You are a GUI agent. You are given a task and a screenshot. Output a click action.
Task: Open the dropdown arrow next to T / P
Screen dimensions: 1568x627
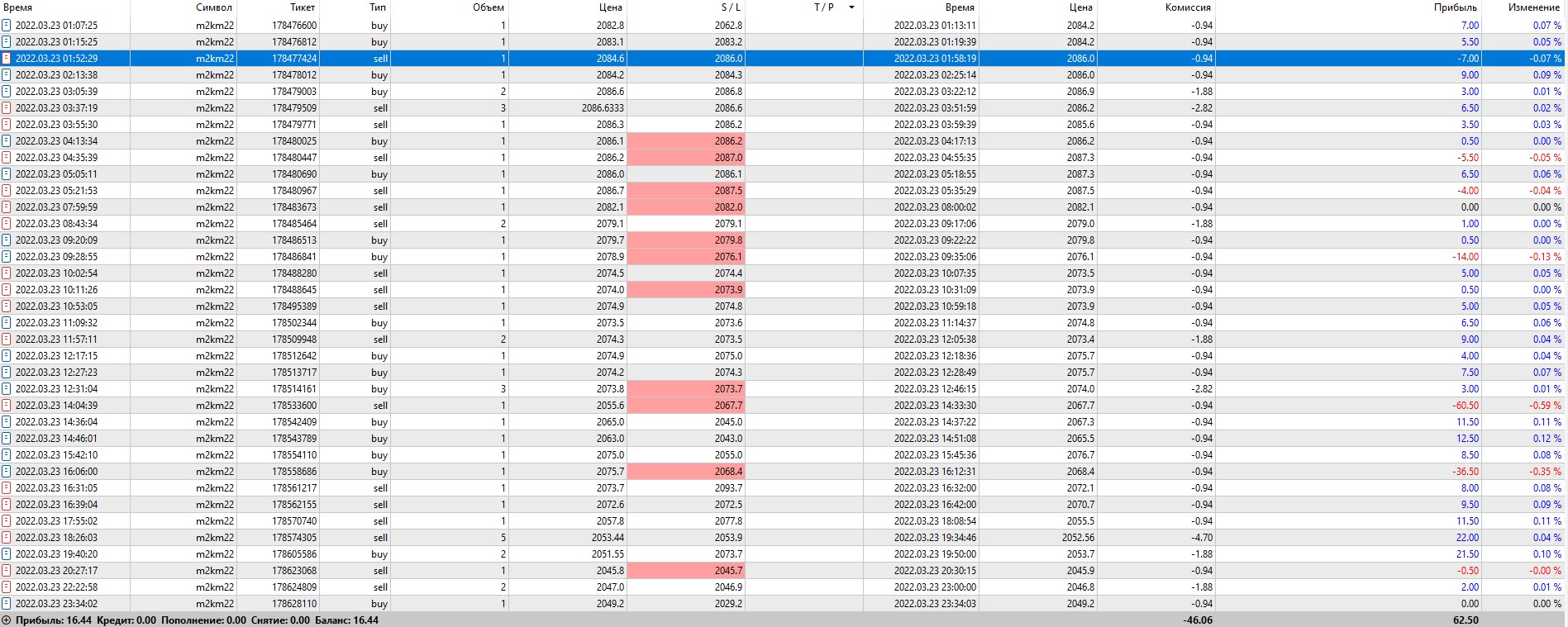coord(851,7)
